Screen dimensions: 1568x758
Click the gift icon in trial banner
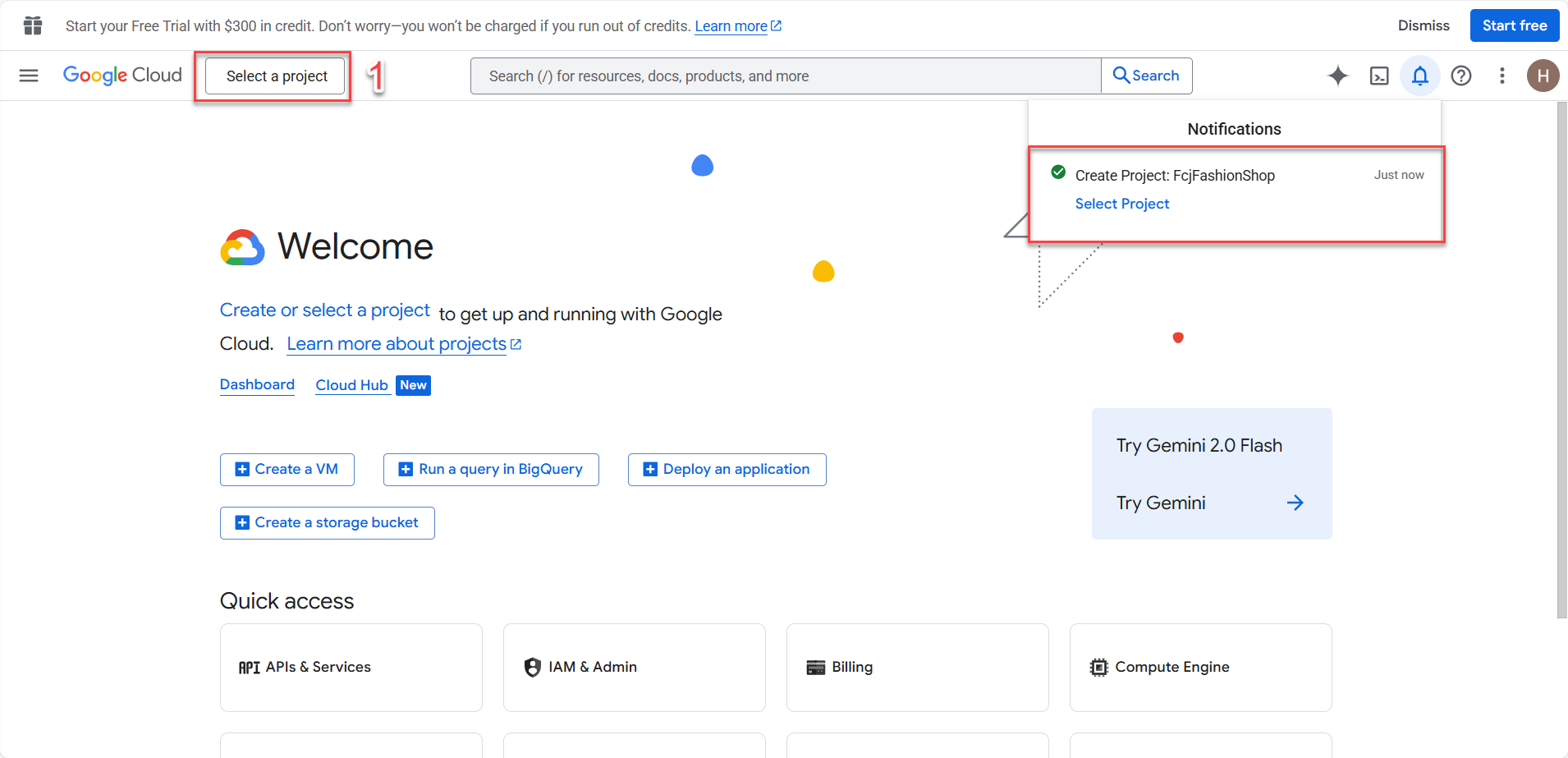(x=33, y=25)
